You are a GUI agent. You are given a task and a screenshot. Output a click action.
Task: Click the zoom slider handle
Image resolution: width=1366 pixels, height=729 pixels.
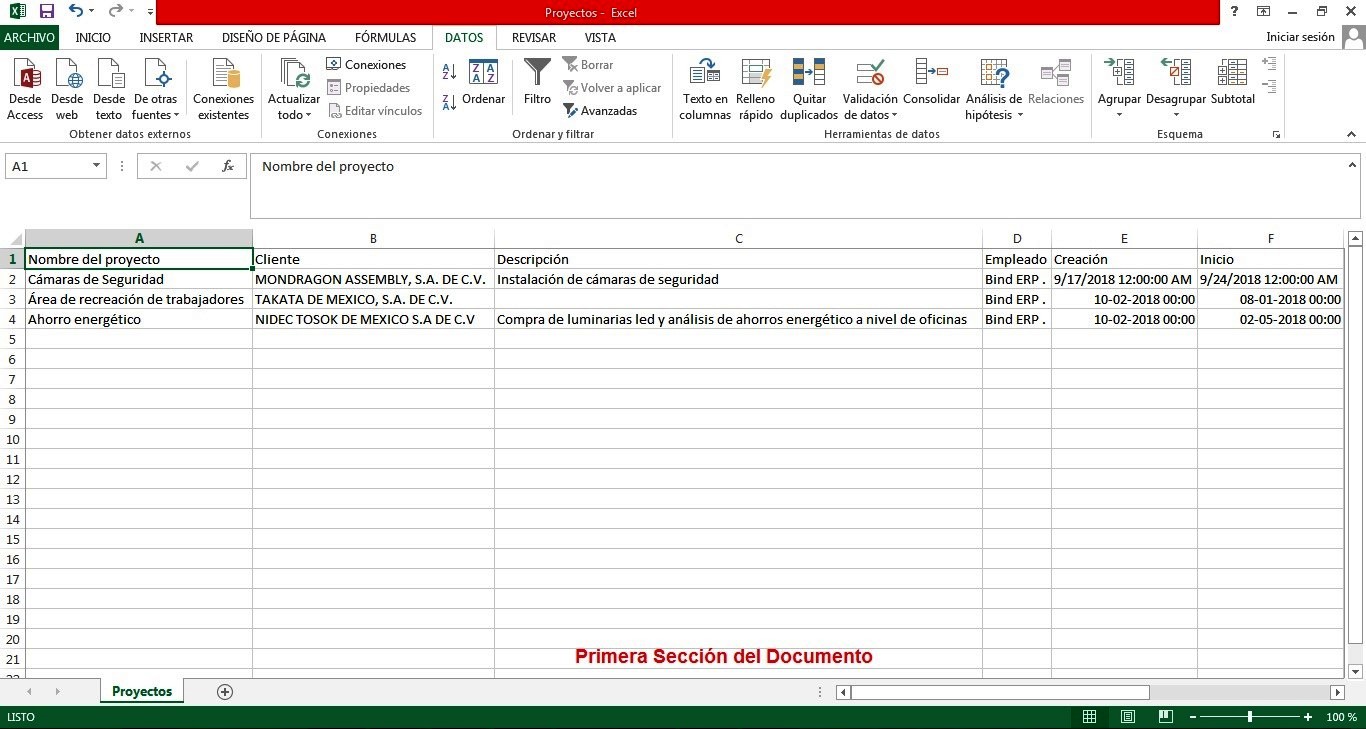(x=1249, y=717)
